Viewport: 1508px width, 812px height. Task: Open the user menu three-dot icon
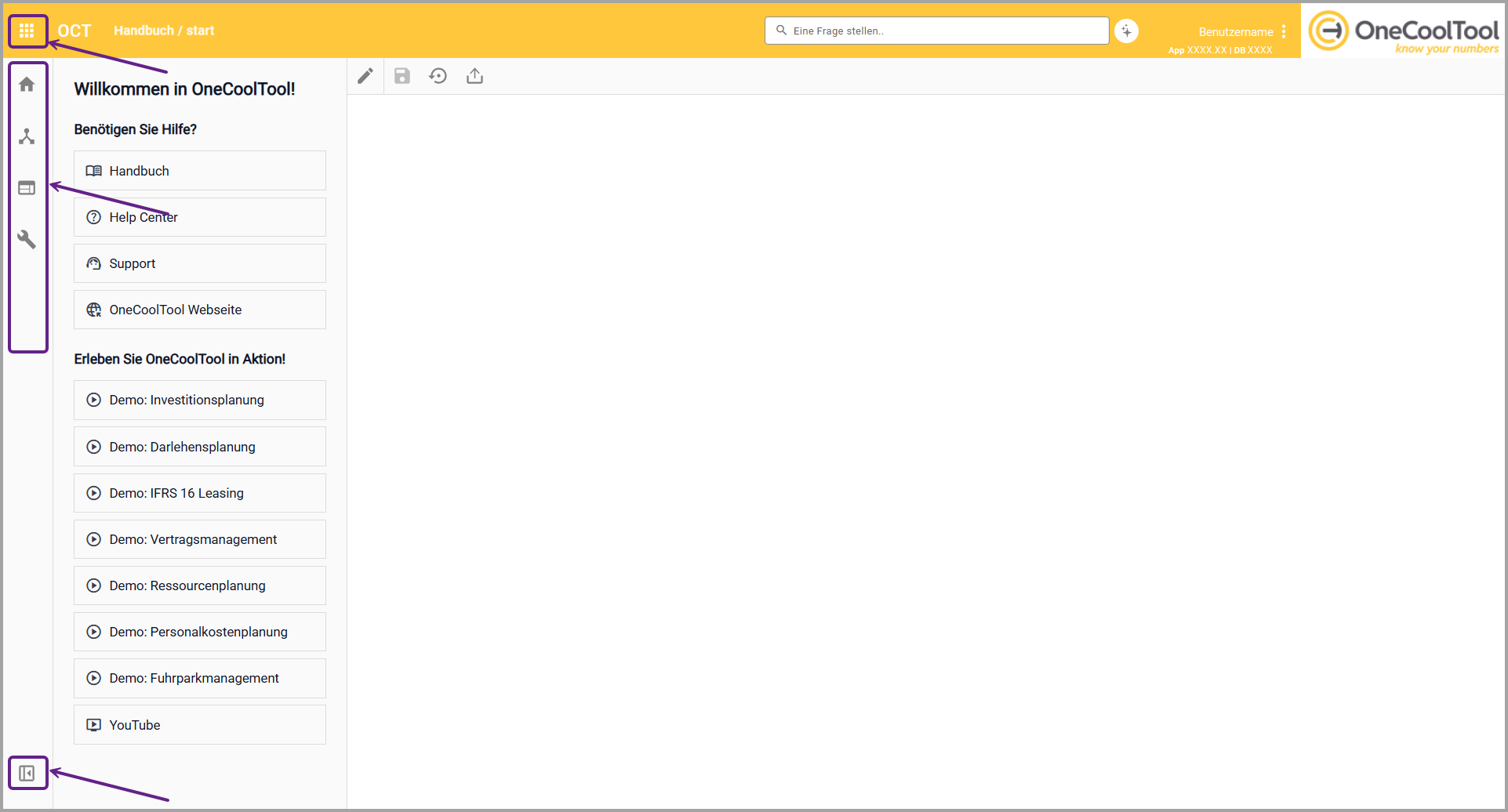tap(1284, 31)
